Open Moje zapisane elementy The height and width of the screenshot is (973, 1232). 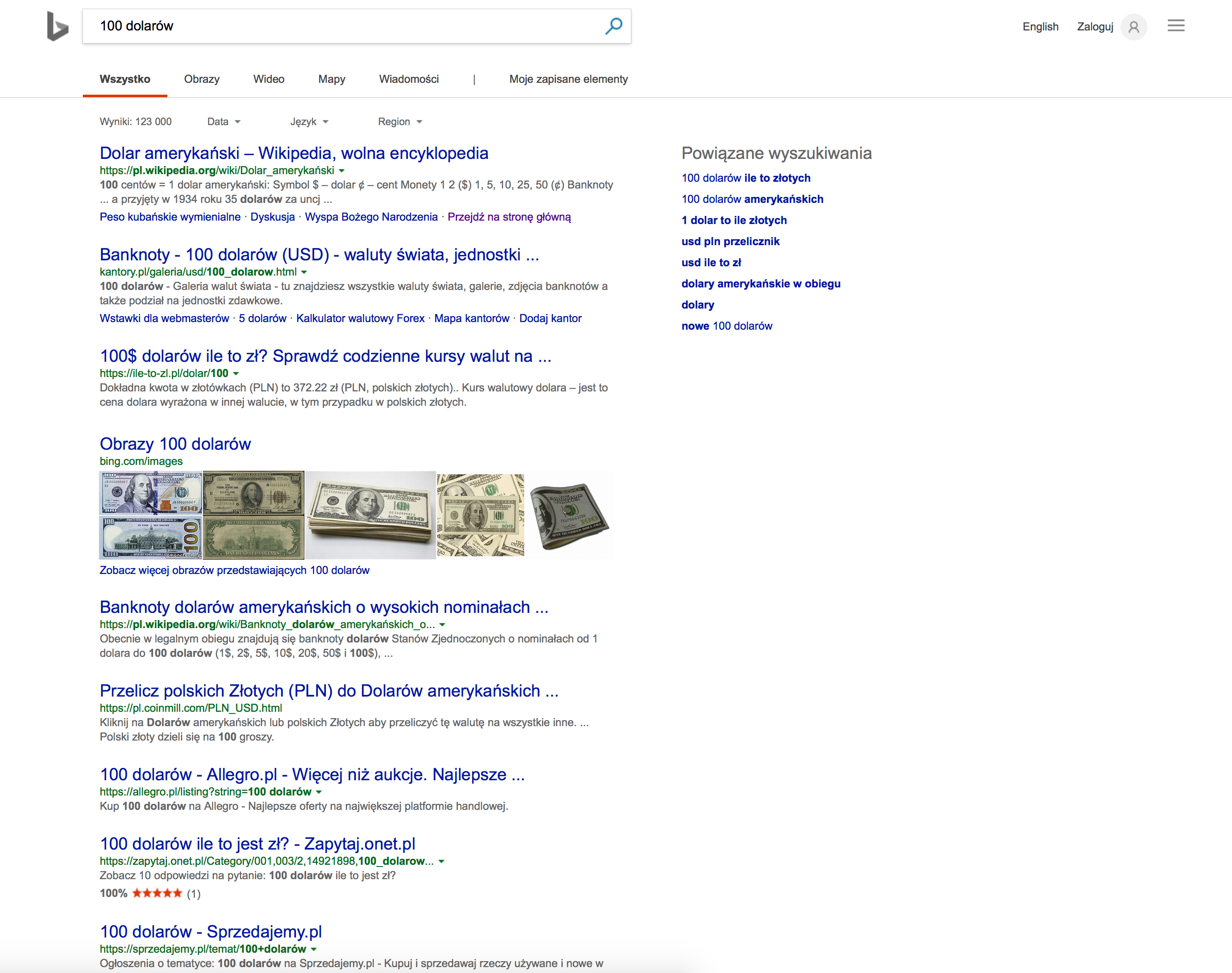click(569, 79)
